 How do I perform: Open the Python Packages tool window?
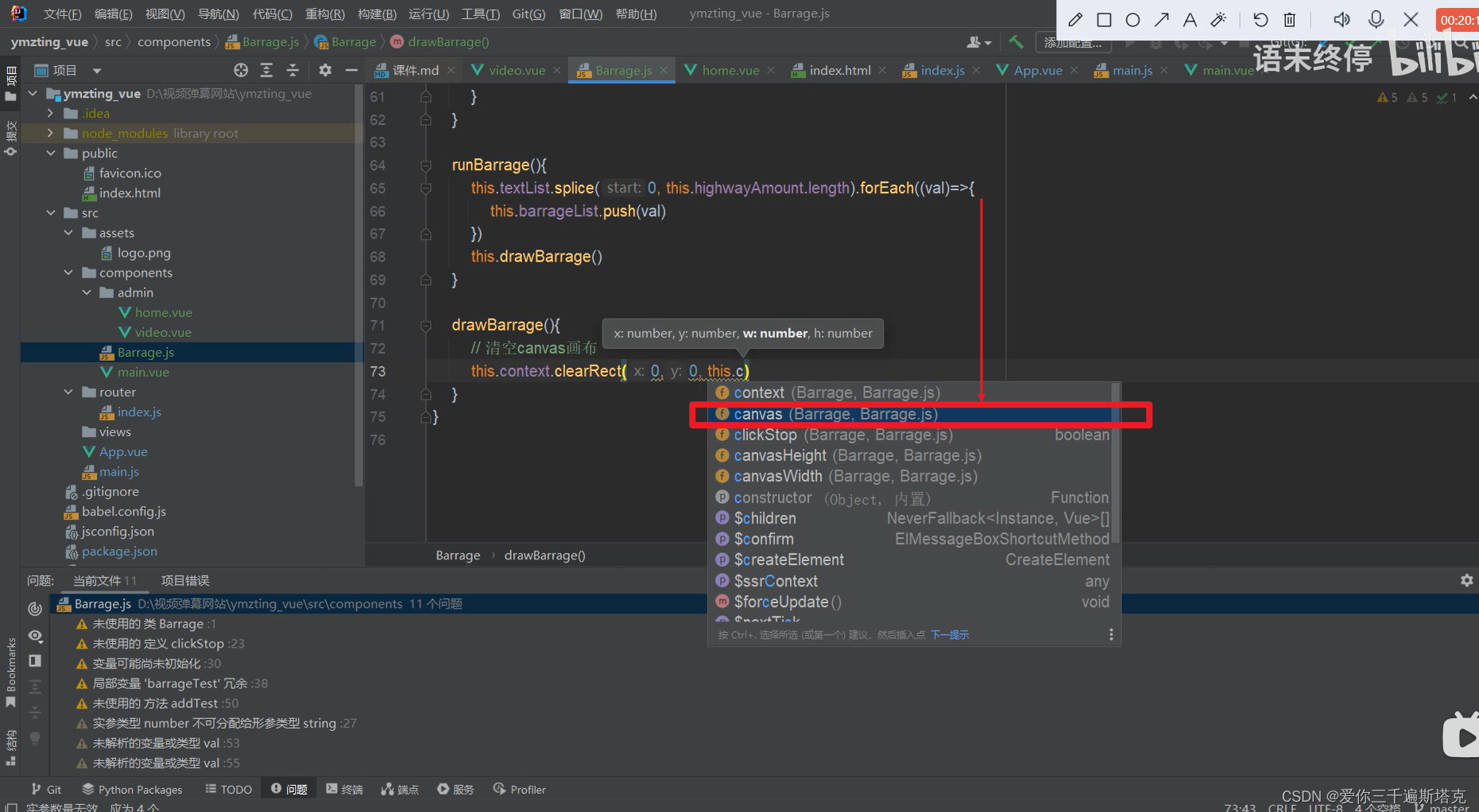(x=132, y=789)
